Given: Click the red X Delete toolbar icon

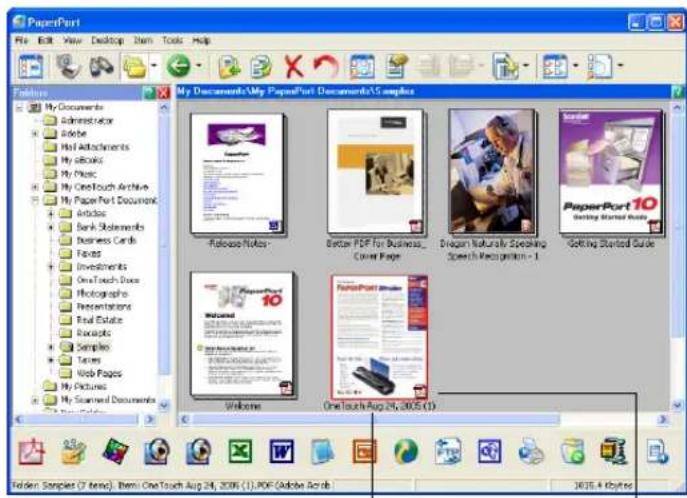Looking at the screenshot, I should [x=294, y=67].
